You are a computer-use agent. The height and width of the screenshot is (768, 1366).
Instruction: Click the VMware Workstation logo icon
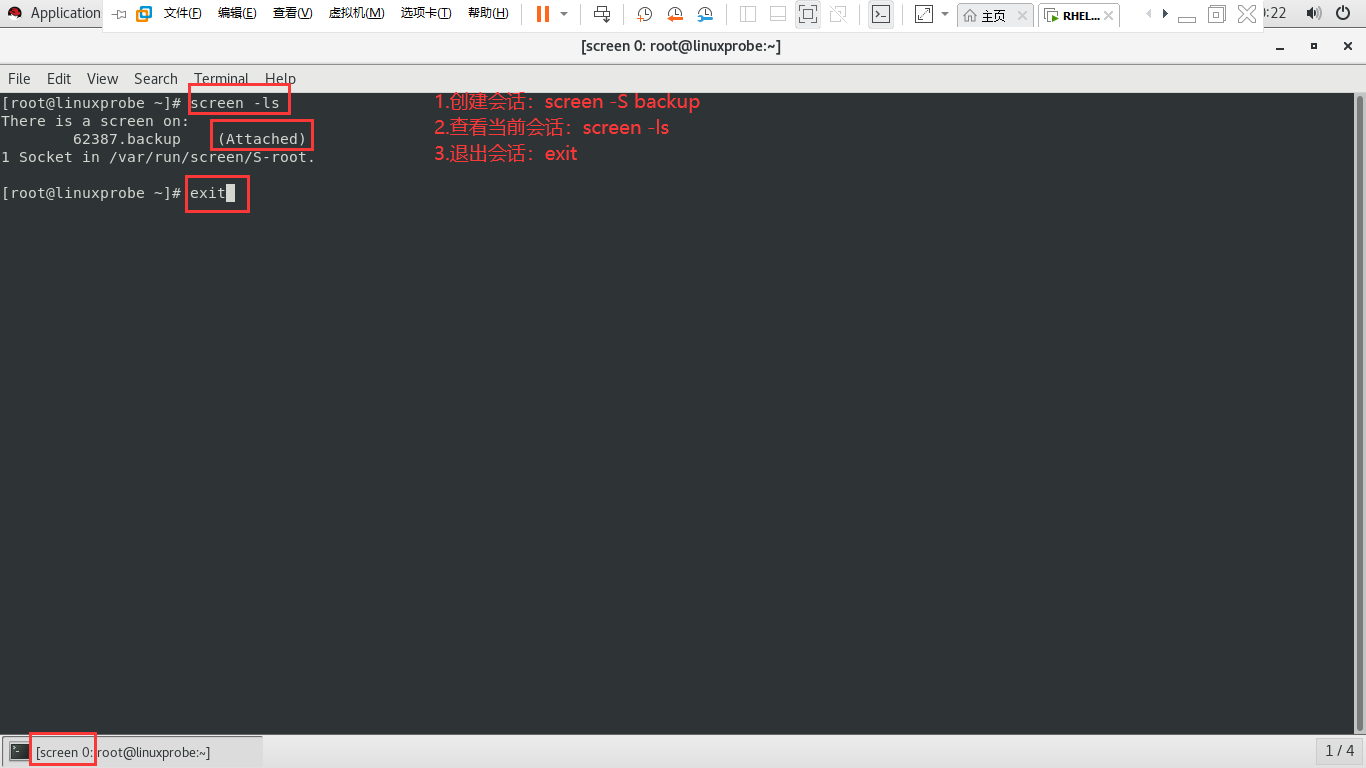pyautogui.click(x=144, y=14)
